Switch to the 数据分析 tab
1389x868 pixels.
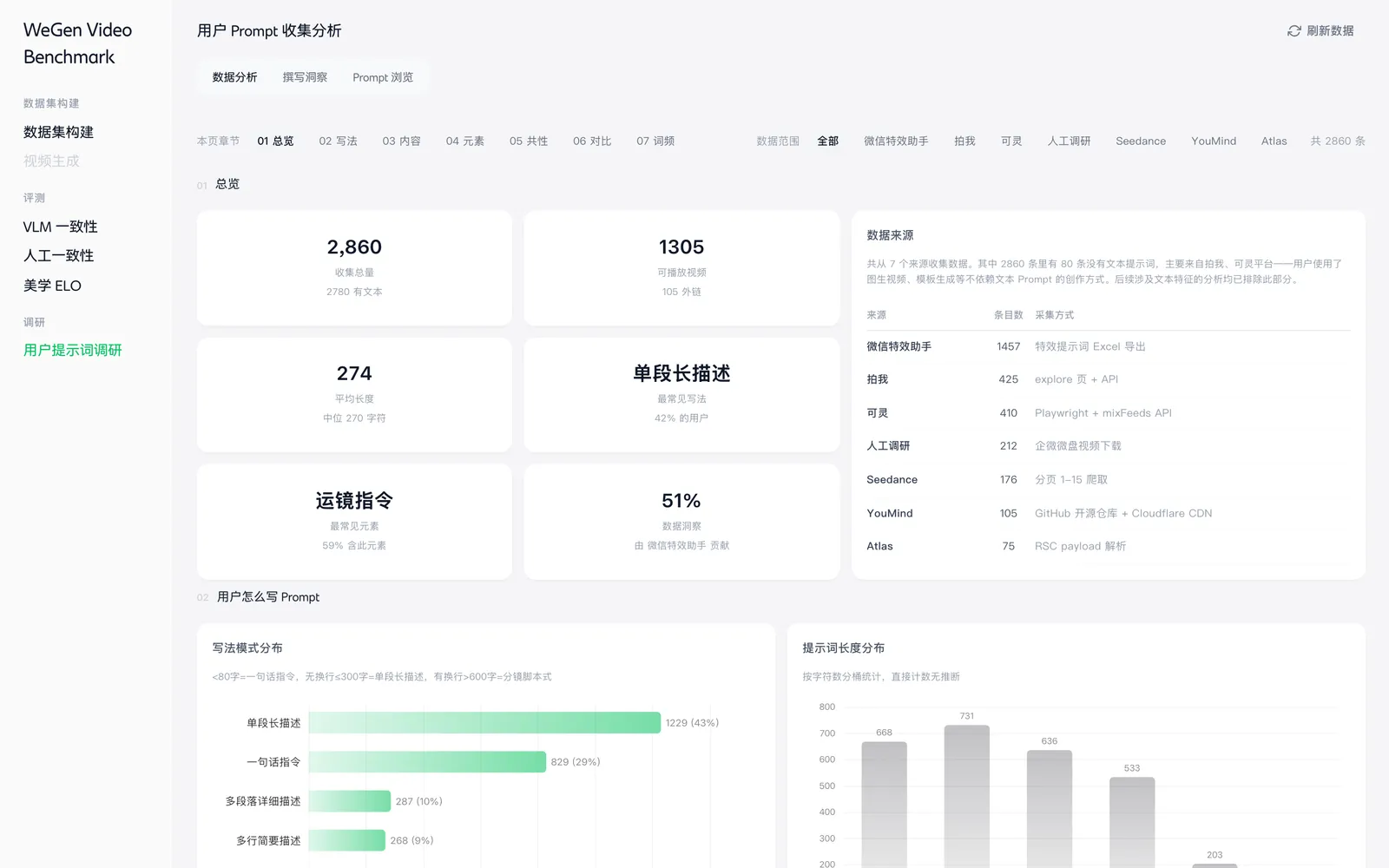point(234,77)
